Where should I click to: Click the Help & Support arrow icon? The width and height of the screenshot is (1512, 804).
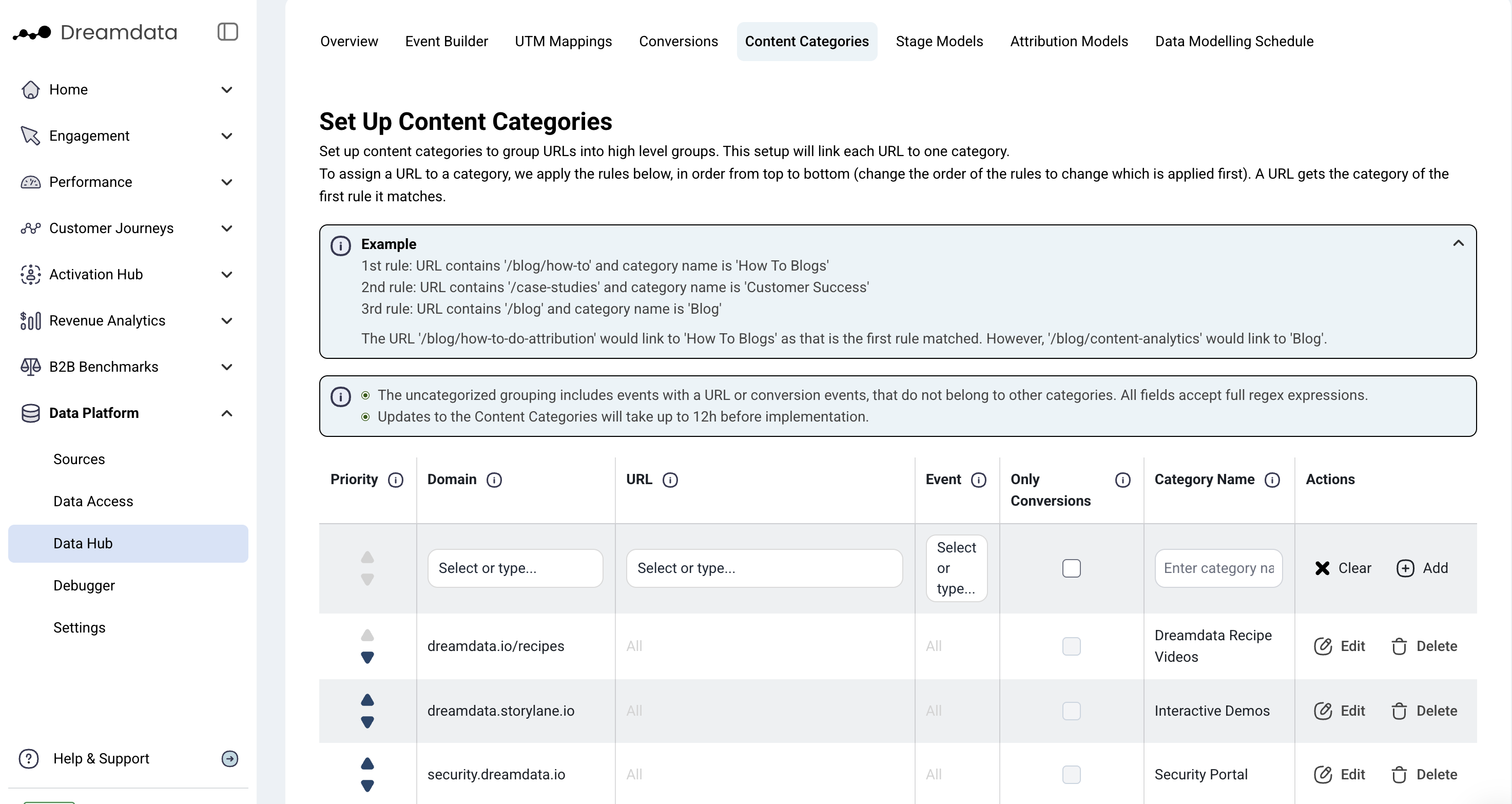[x=229, y=759]
